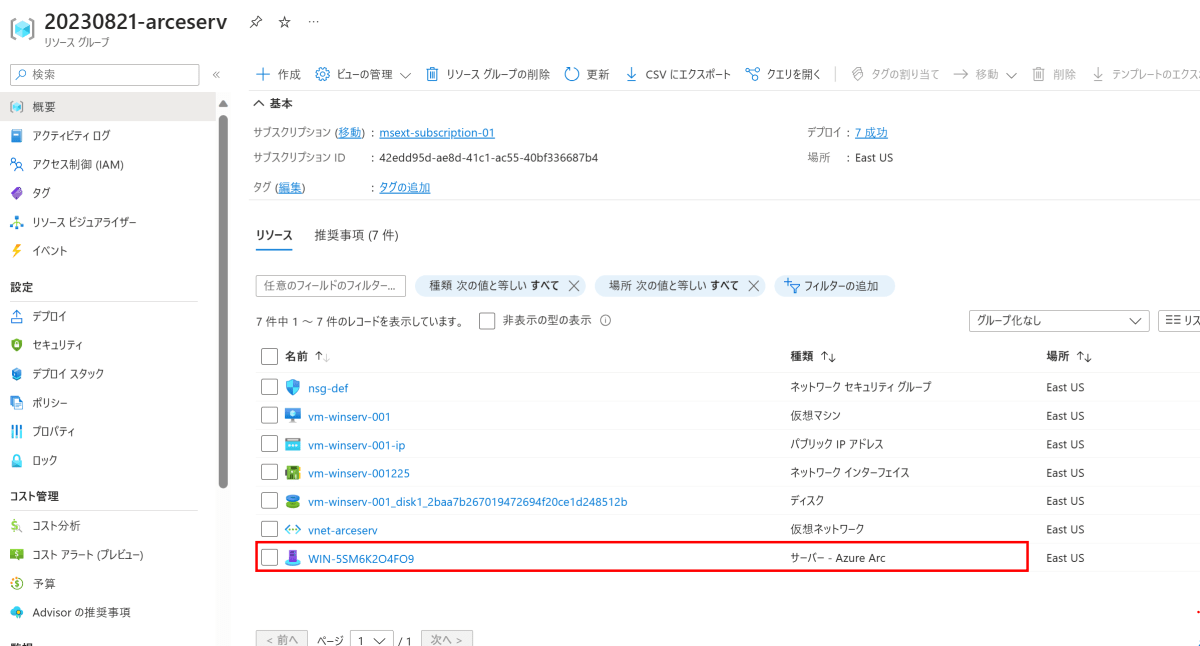
Task: Click the Advisor の推奨事項 icon
Action: [16, 613]
